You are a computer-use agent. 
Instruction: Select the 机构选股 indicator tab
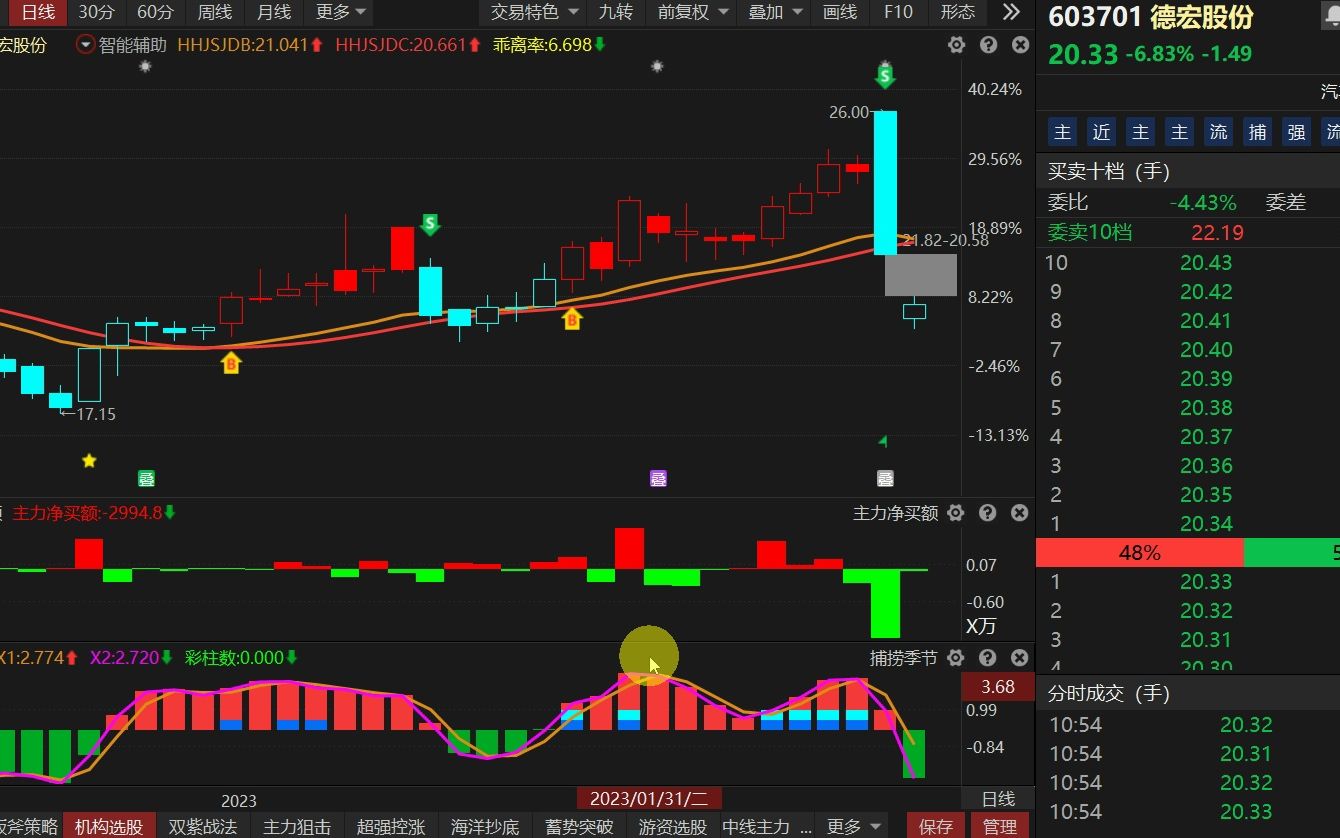click(x=109, y=826)
